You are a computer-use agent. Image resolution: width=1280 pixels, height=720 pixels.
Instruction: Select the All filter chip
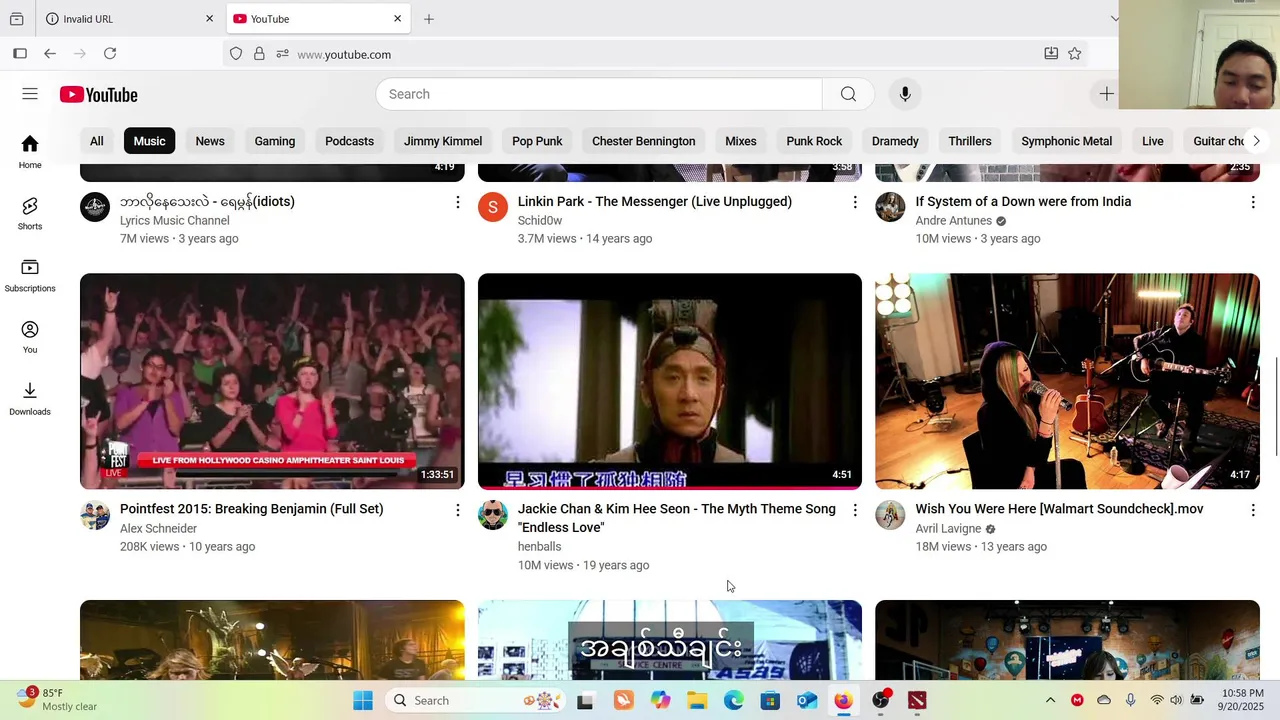[96, 141]
